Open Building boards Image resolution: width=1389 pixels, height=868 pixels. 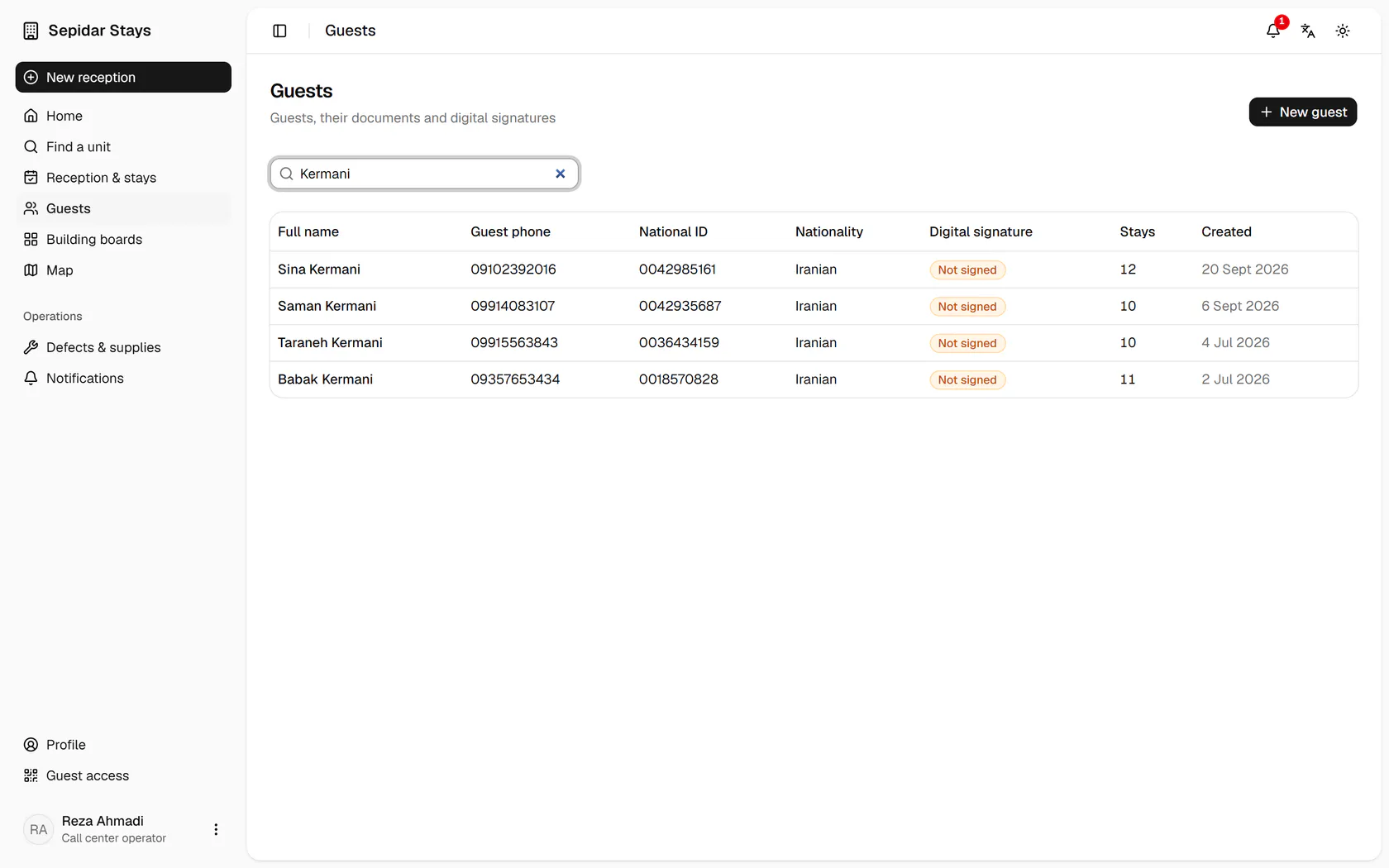[123, 239]
